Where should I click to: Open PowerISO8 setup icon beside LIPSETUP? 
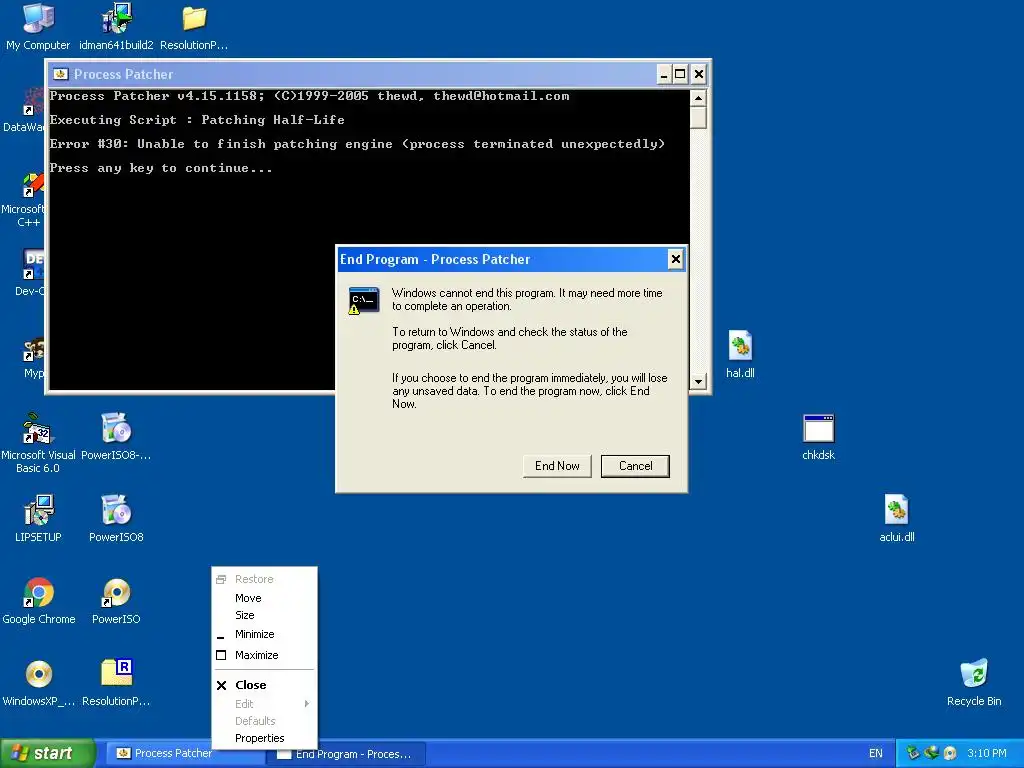click(x=116, y=519)
